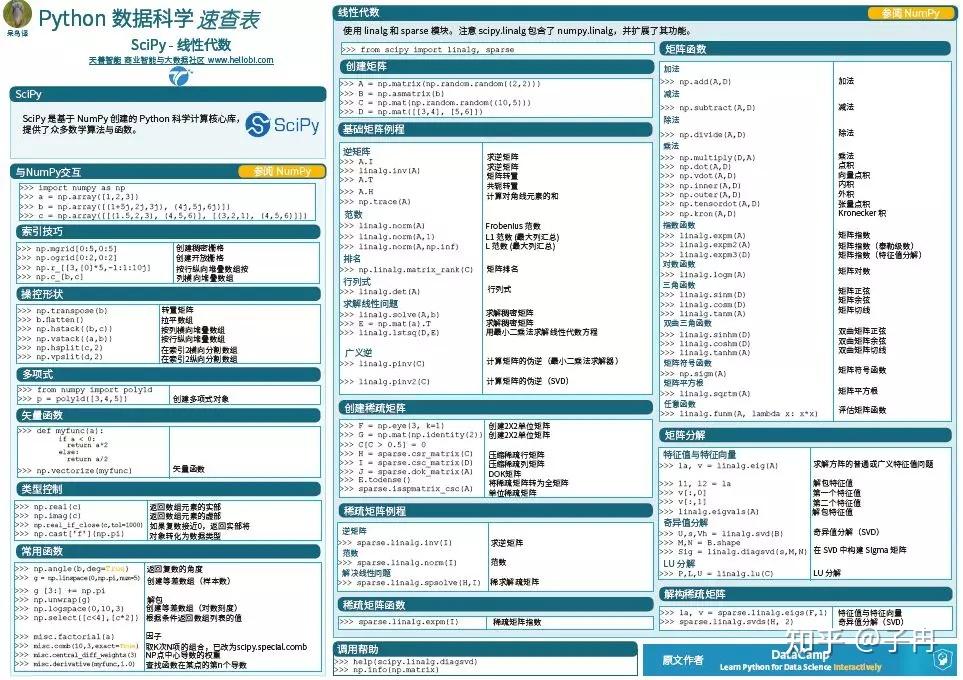963x680 pixels.
Task: Click the DataCamp shield icon in the footer
Action: 941,660
